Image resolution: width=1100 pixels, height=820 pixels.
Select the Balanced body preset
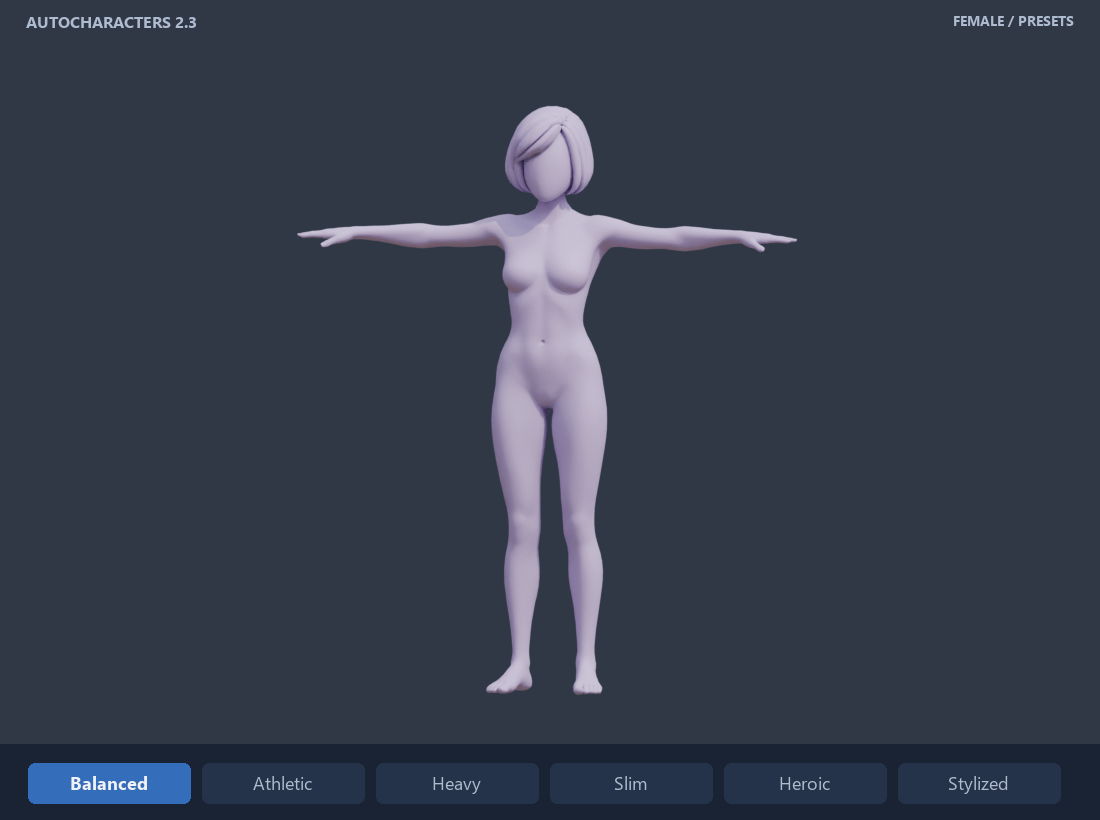click(109, 784)
